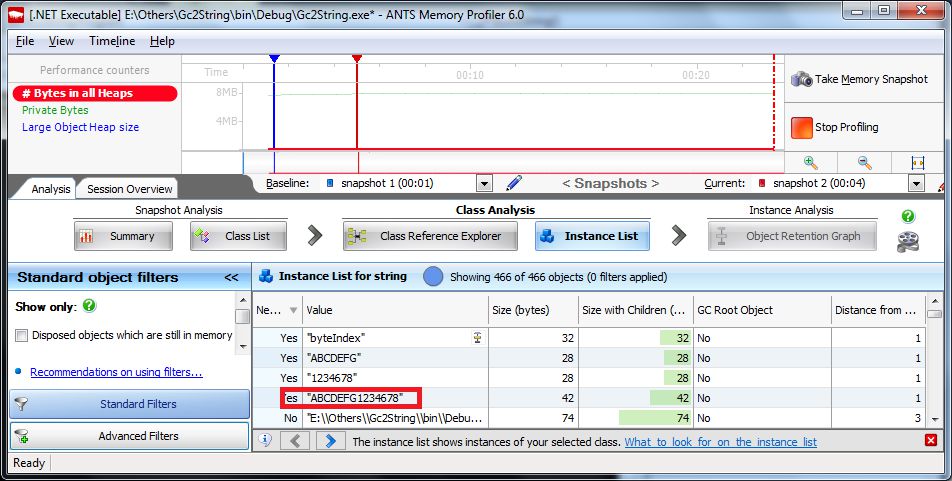Click the Object Retention Graph button
952x481 pixels.
click(792, 236)
